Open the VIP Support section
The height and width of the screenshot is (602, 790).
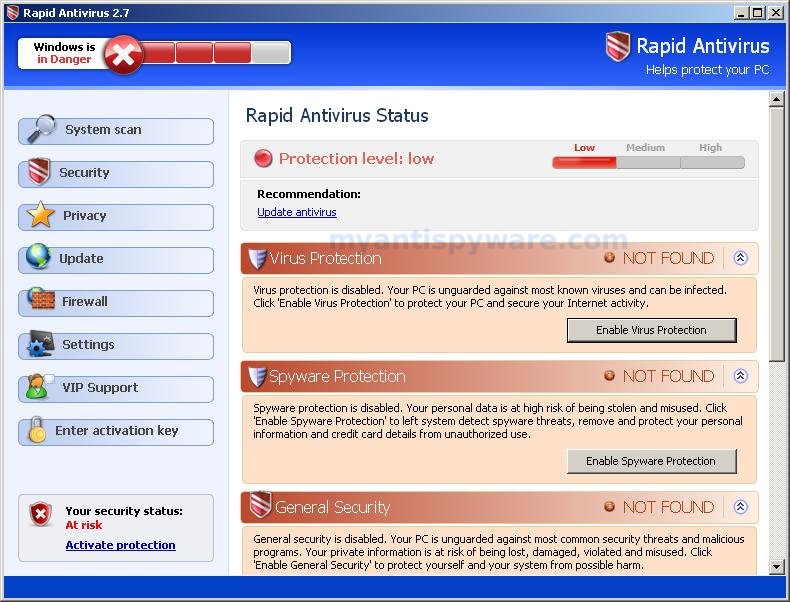coord(116,389)
